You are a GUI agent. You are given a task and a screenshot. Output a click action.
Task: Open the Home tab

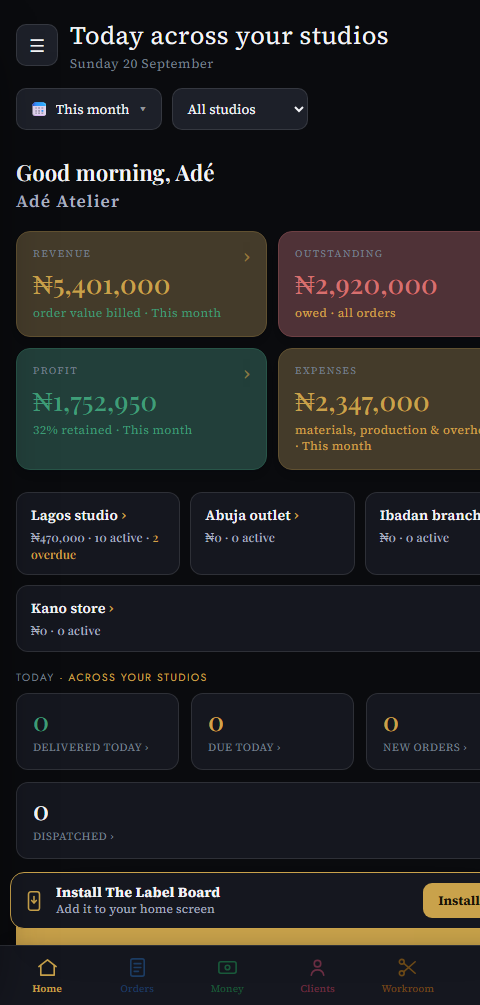pyautogui.click(x=47, y=976)
